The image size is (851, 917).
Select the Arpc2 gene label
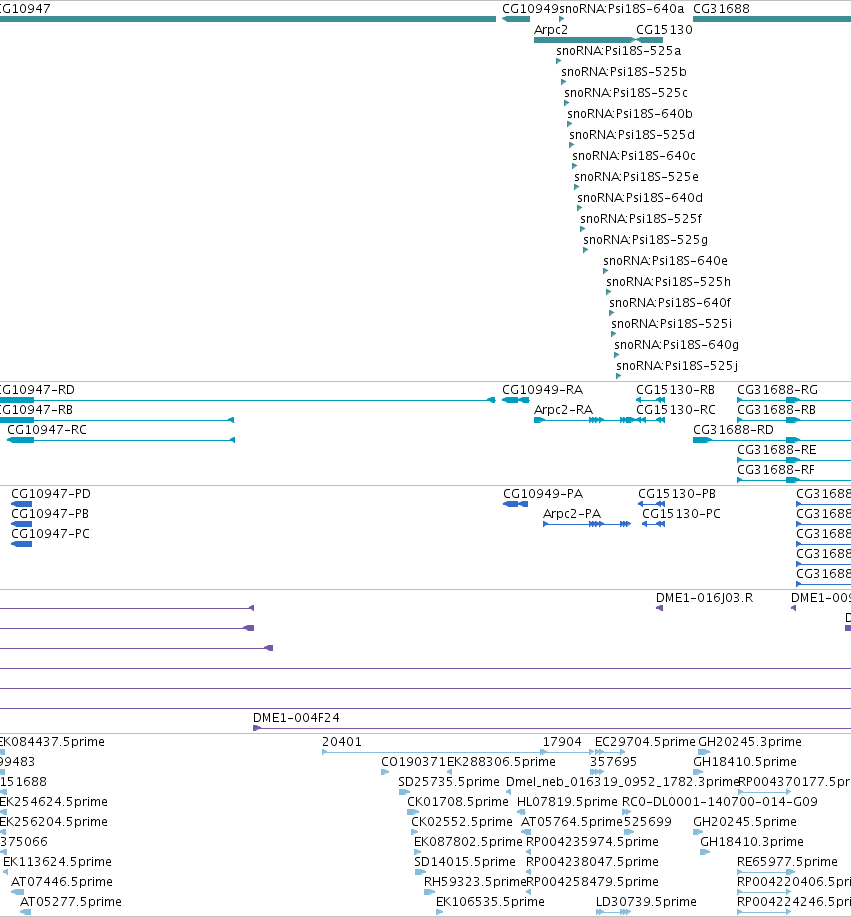(551, 30)
